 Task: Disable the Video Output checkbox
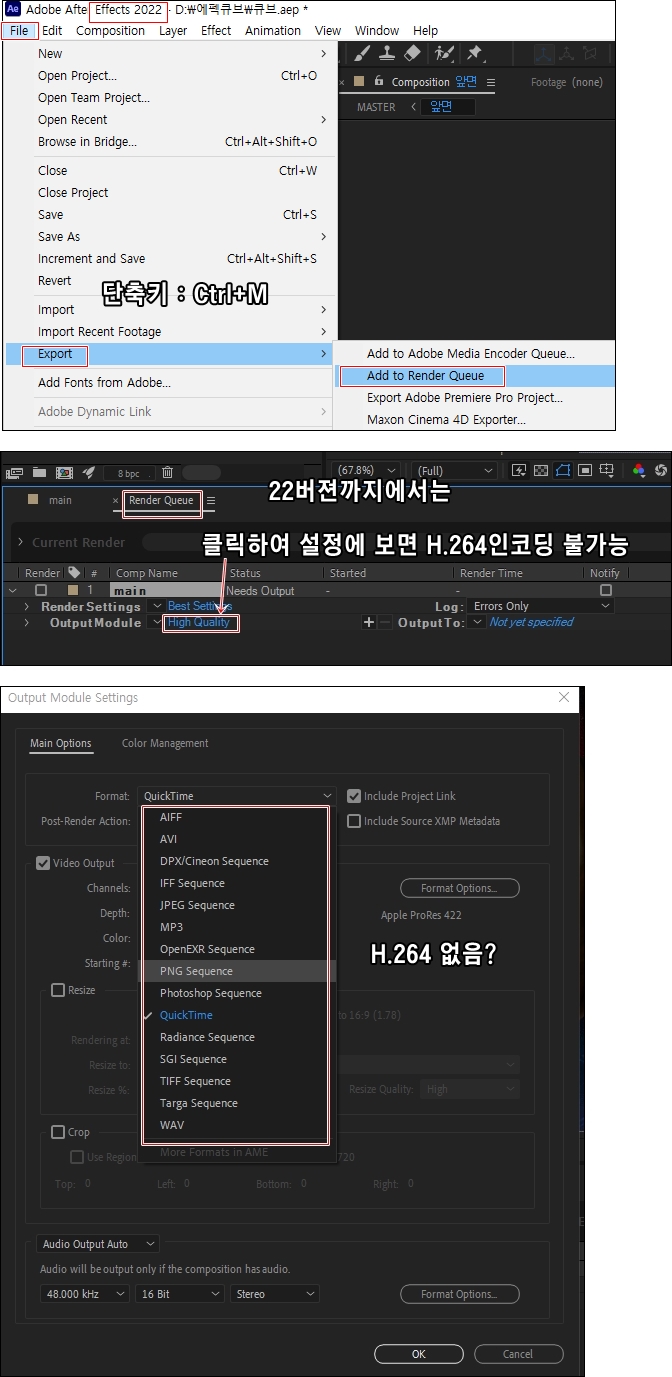coord(43,863)
